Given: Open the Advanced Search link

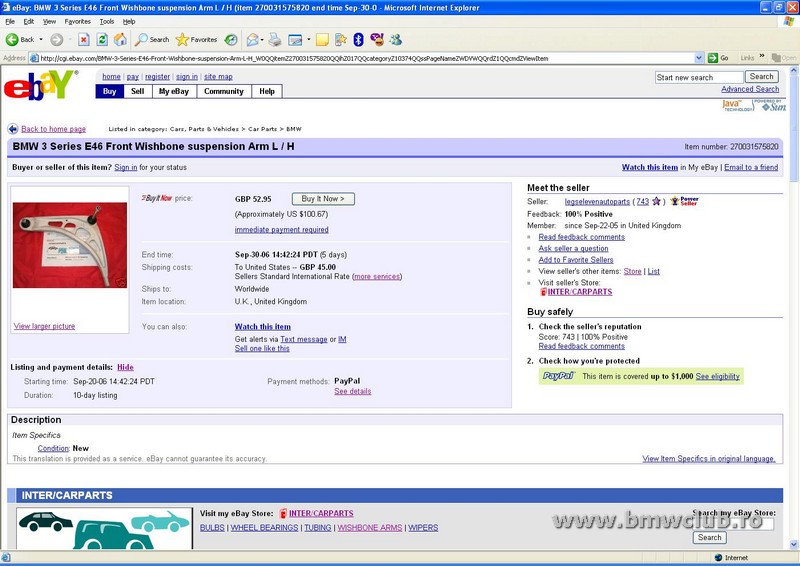Looking at the screenshot, I should point(750,89).
